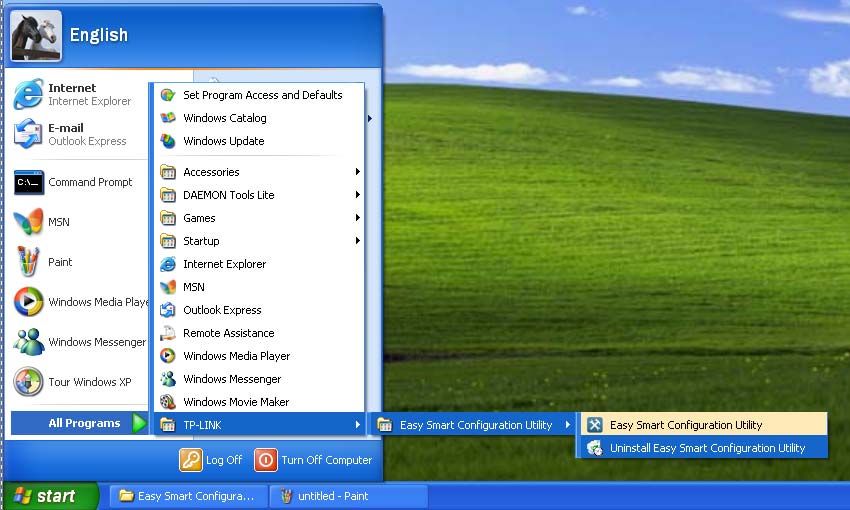The image size is (850, 510).
Task: Click the bold Internet label
Action: [x=72, y=88]
